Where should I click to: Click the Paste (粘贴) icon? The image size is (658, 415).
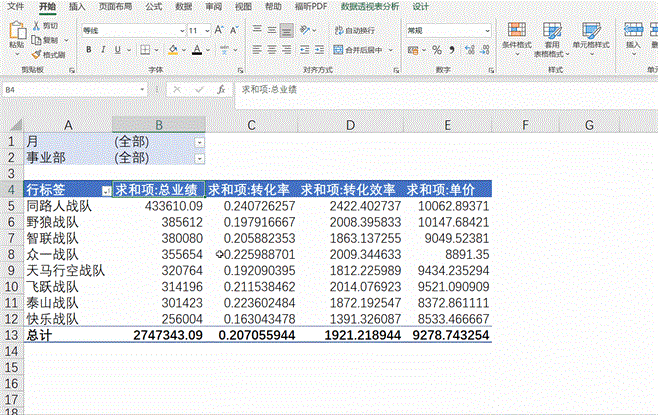[x=16, y=34]
